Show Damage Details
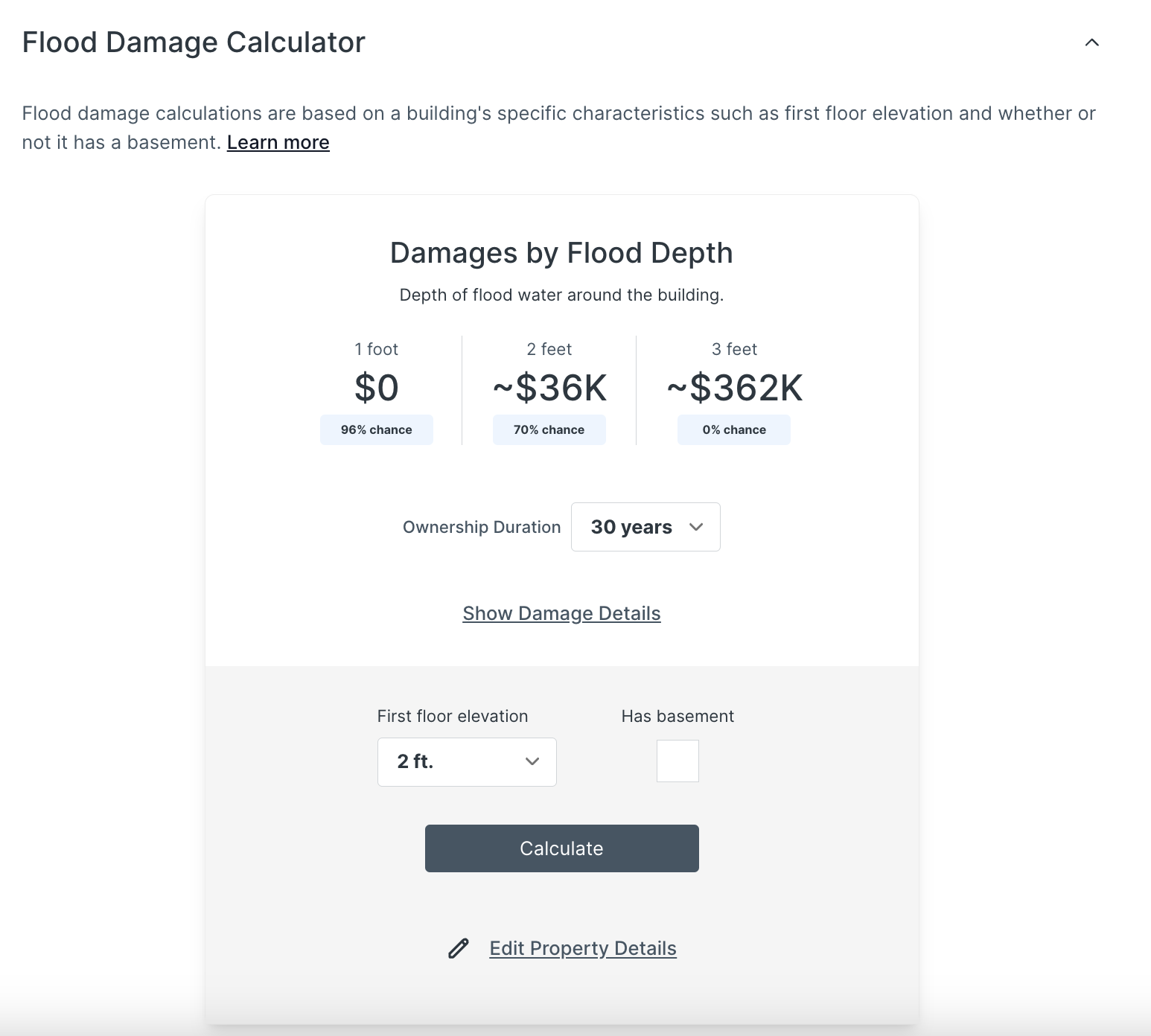The image size is (1151, 1036). (561, 613)
